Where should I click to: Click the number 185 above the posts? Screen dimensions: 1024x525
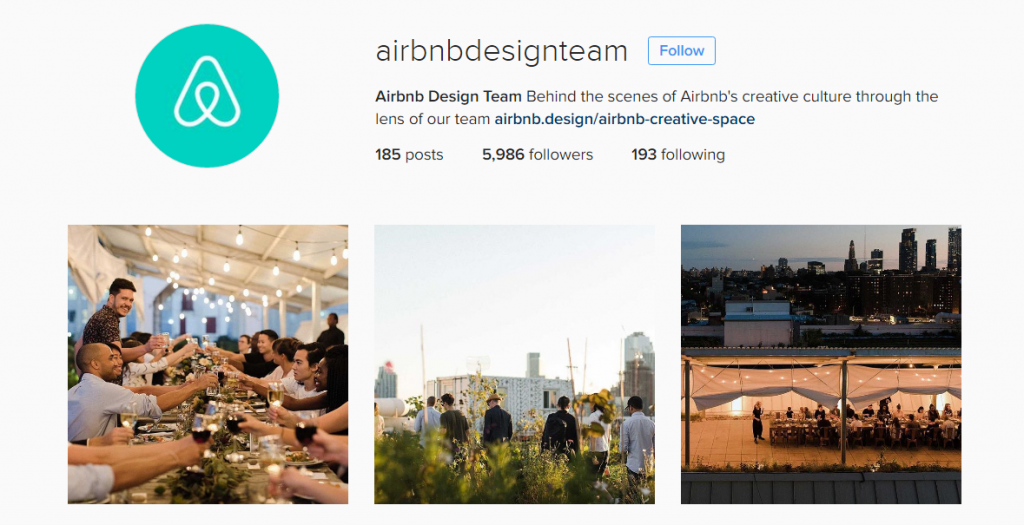pos(388,155)
